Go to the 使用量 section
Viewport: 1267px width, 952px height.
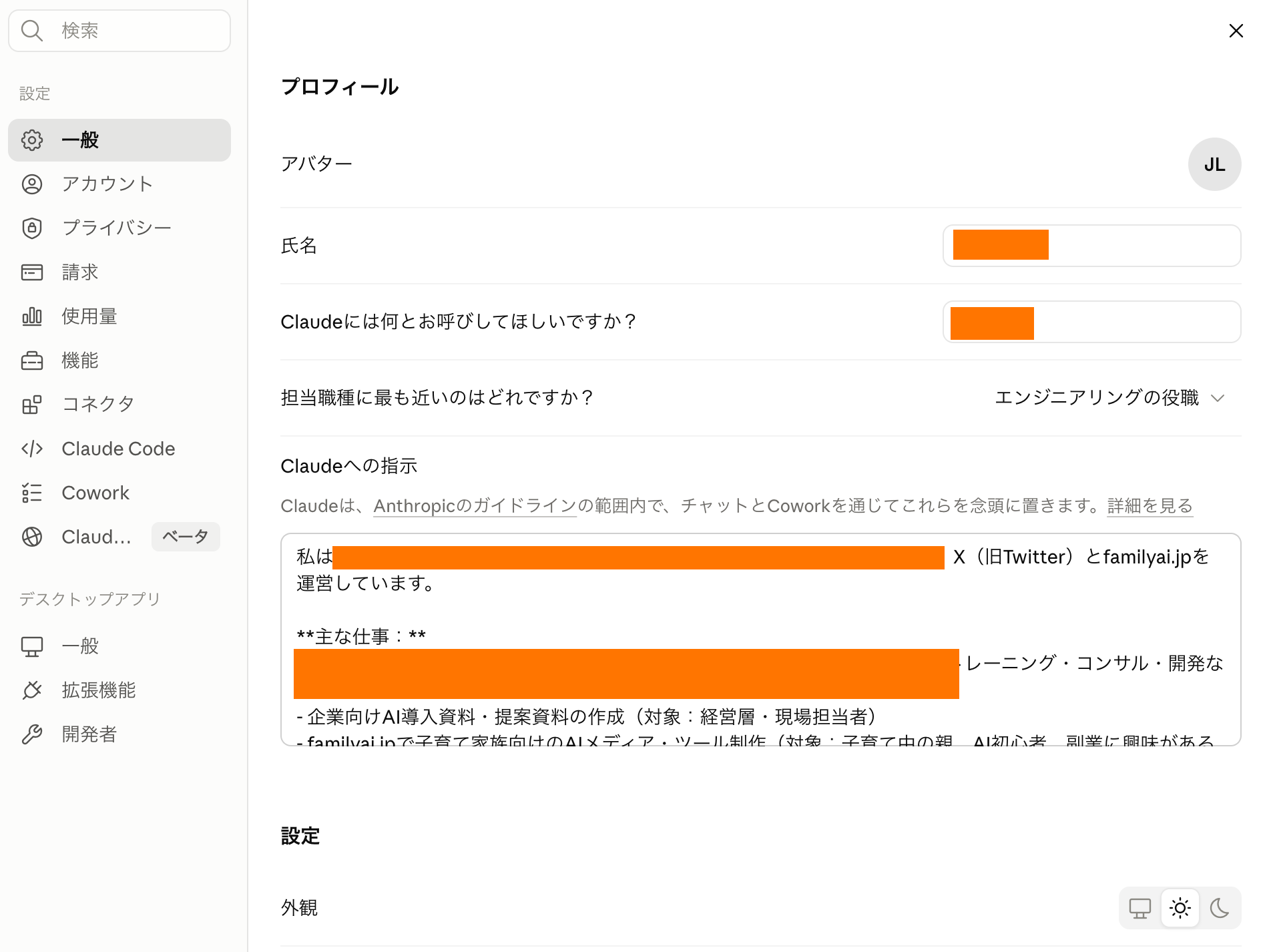point(119,316)
